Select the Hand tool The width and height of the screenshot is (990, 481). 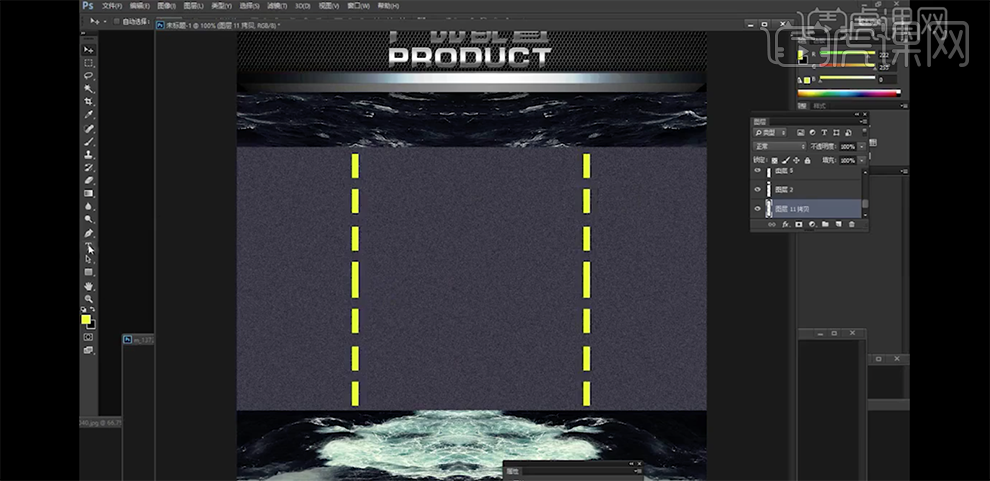click(x=89, y=286)
